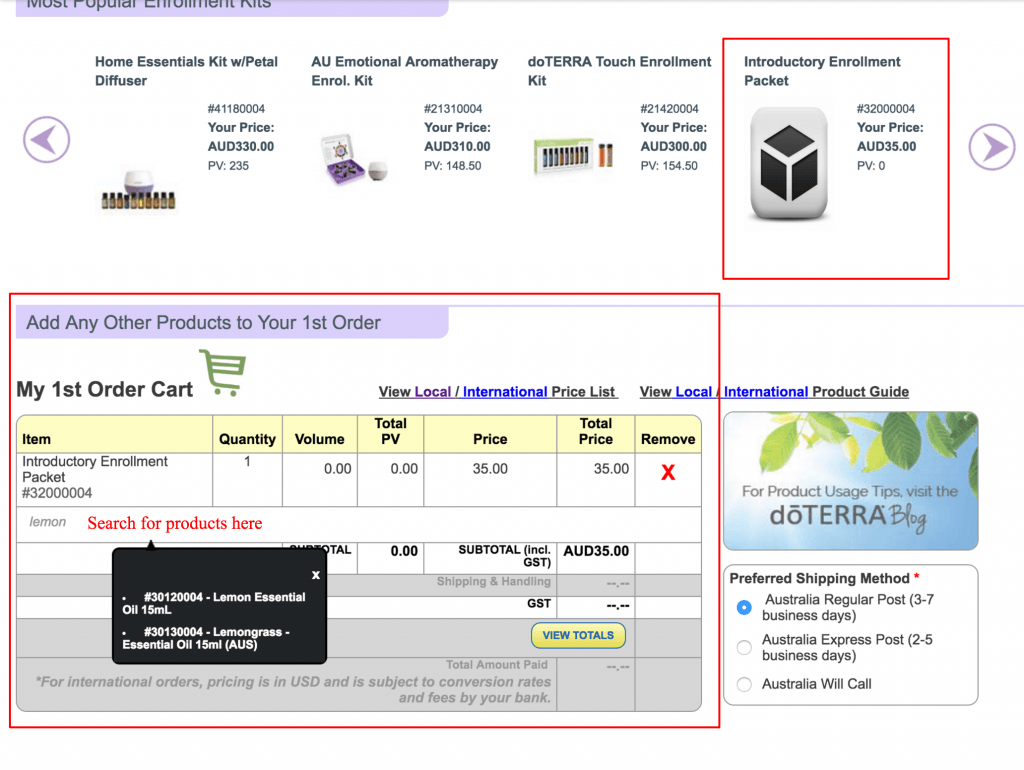The image size is (1024, 770).
Task: Select AU Emotional Aromatherapy Kit image
Action: point(355,159)
